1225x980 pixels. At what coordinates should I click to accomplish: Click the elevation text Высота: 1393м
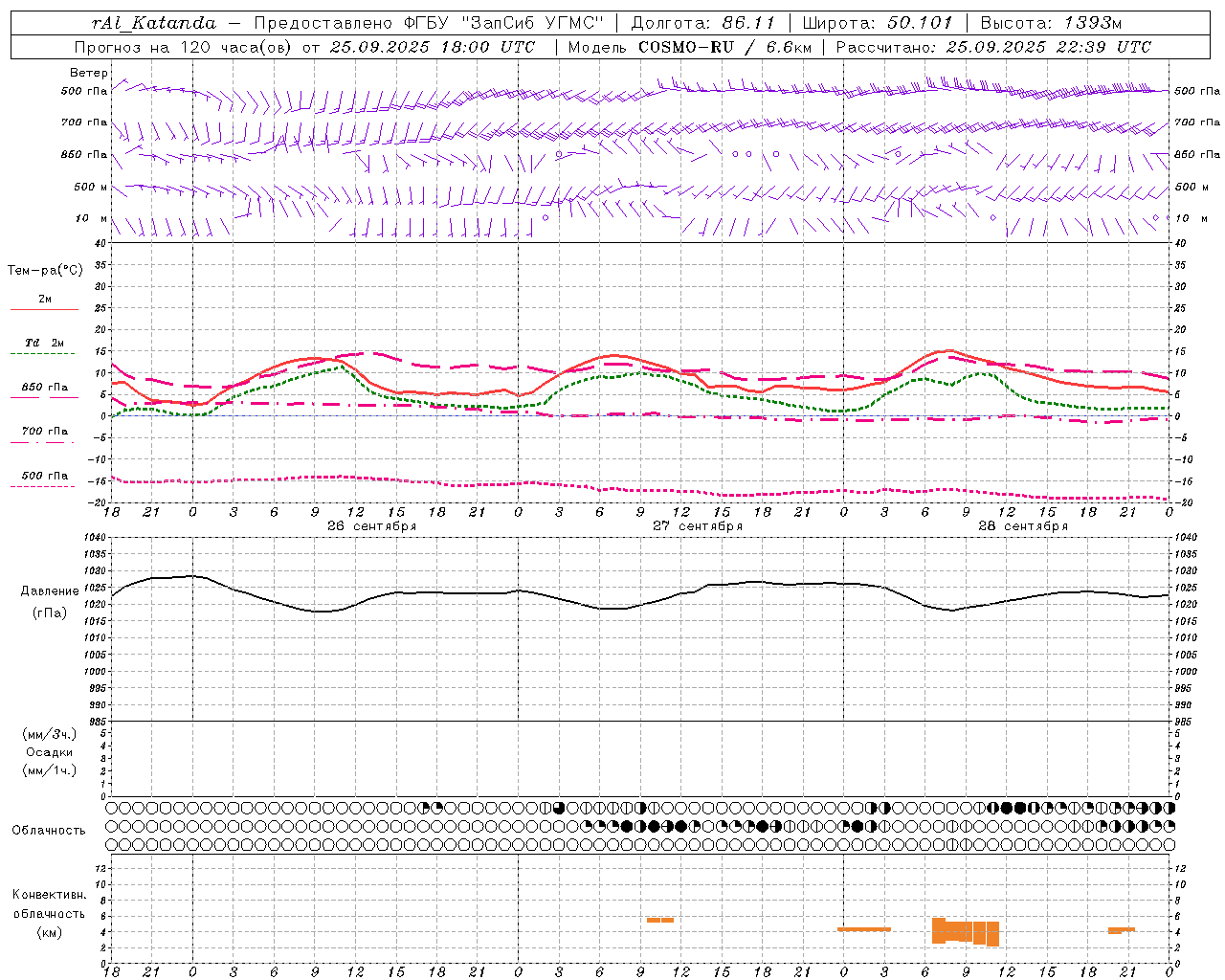pyautogui.click(x=1052, y=23)
